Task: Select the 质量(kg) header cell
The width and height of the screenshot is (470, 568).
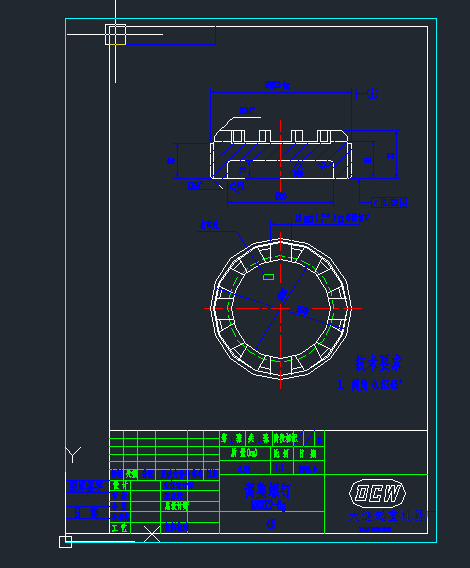Action: (x=244, y=453)
